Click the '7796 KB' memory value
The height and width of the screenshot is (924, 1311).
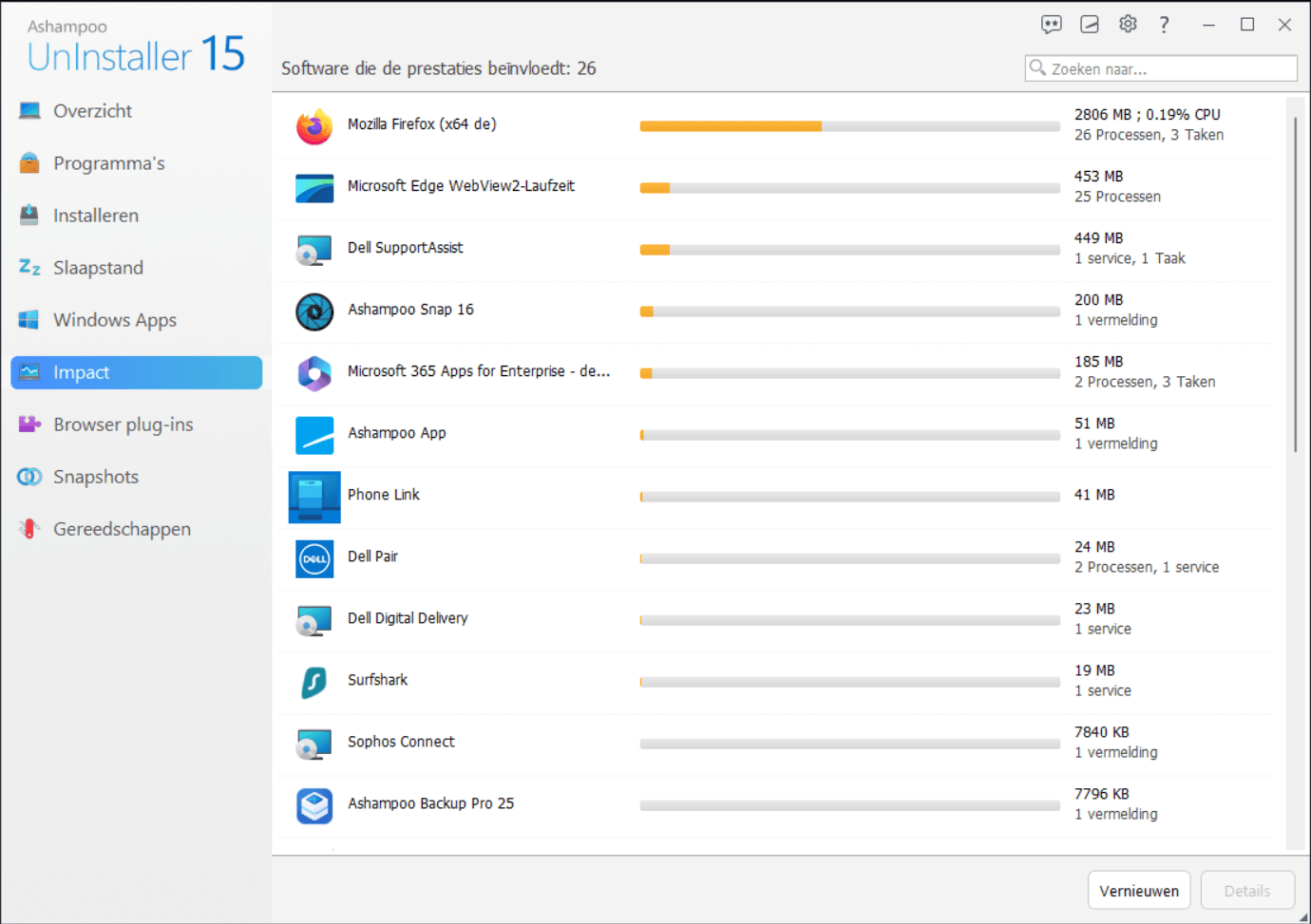pos(1102,794)
